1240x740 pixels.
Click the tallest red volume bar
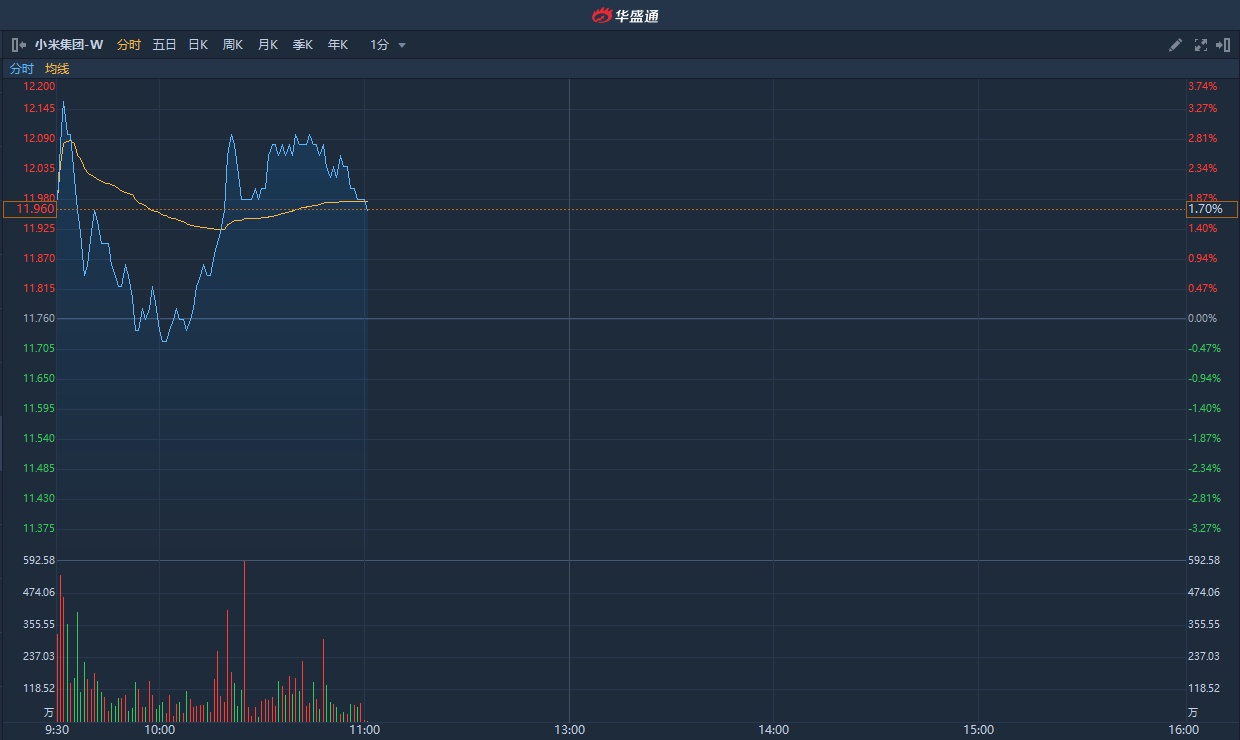coord(244,640)
